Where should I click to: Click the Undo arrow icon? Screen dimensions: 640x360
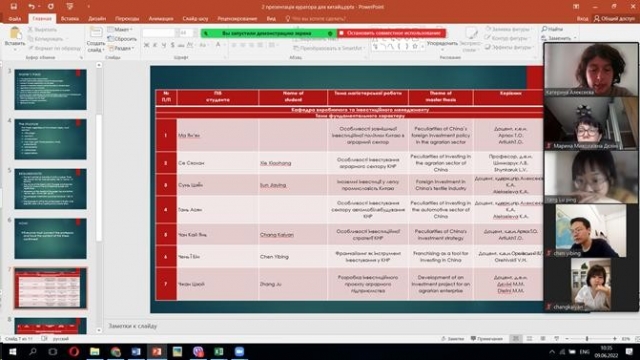coord(31,7)
